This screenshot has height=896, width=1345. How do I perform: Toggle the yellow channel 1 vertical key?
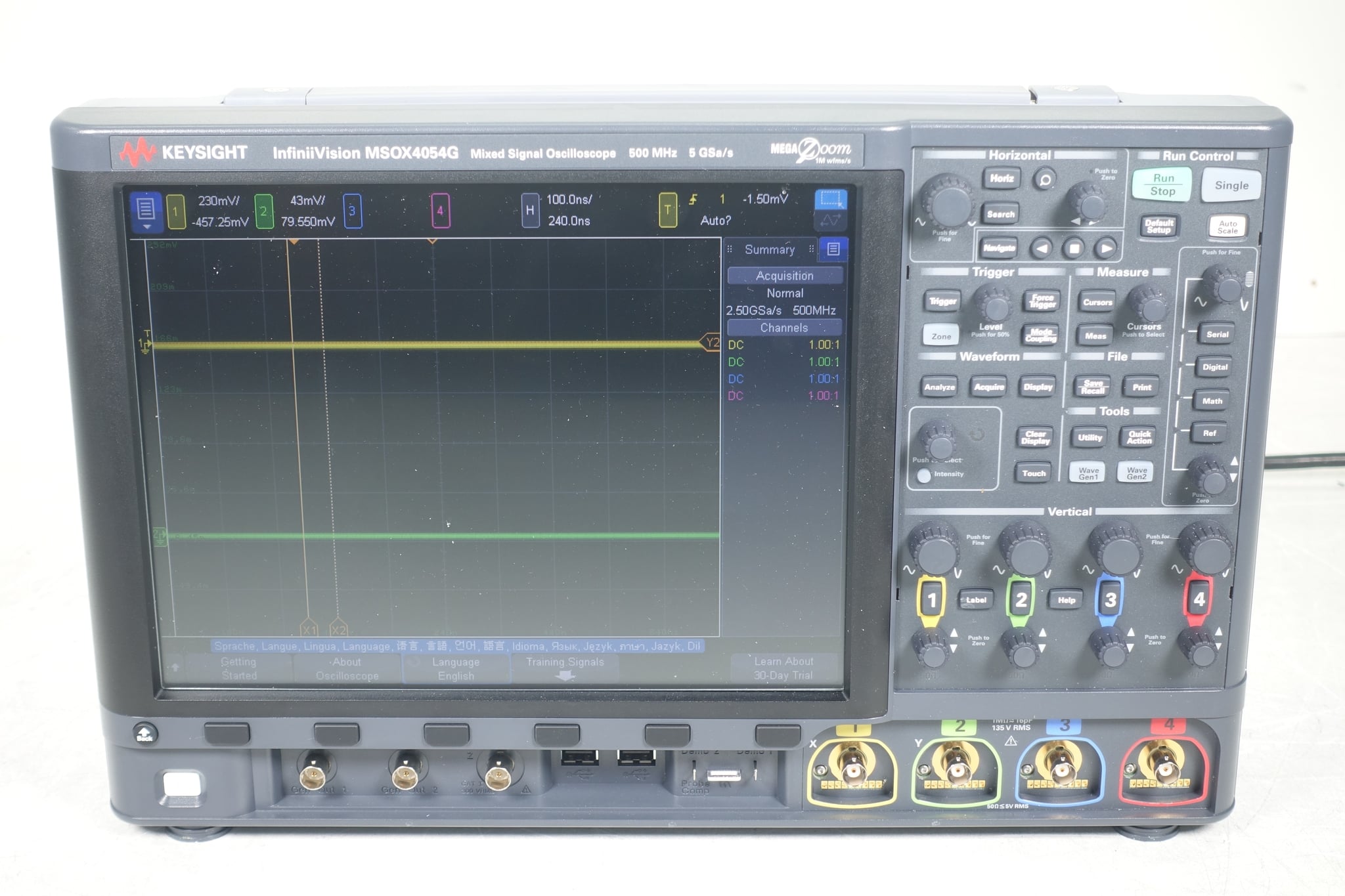[931, 599]
